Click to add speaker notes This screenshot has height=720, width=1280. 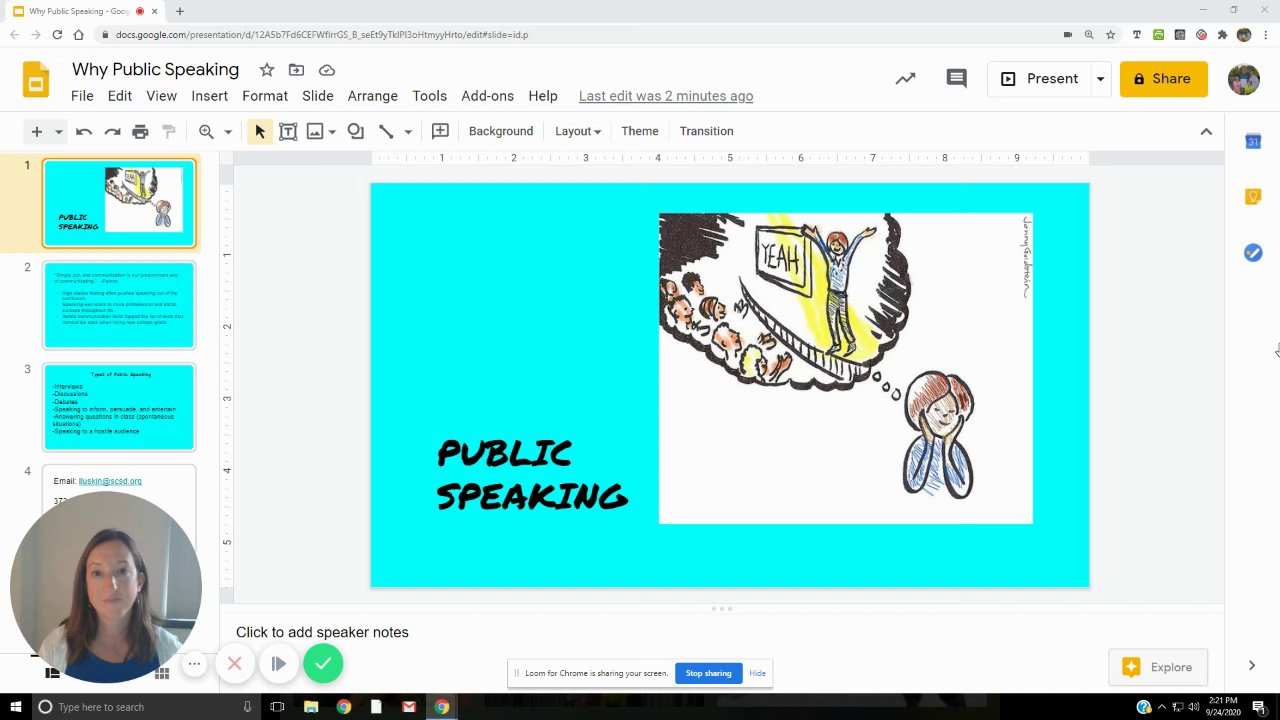322,632
